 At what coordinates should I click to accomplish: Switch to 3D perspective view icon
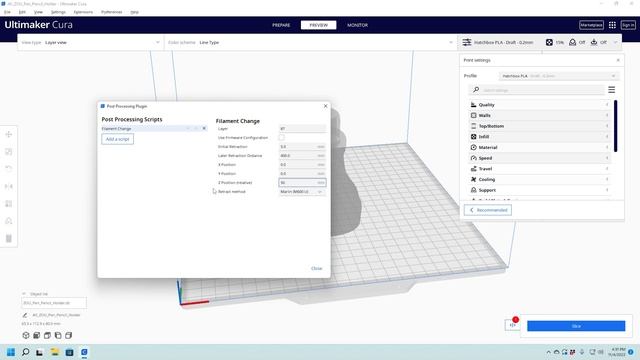(26, 335)
